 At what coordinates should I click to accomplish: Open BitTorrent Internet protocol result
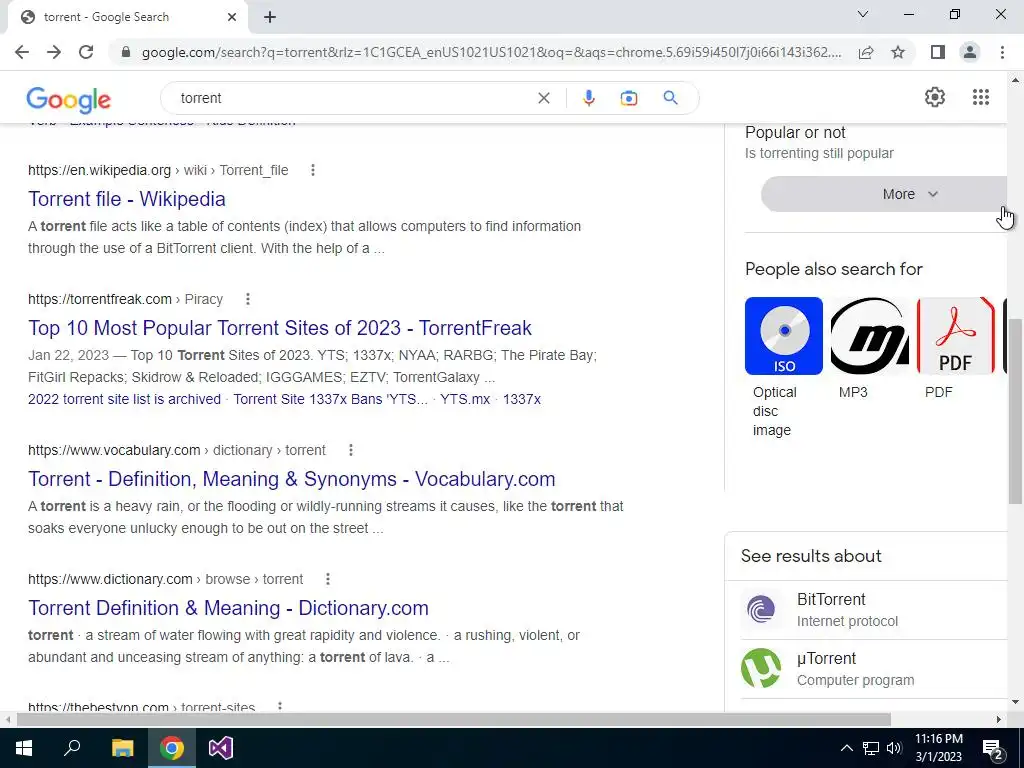coord(874,610)
